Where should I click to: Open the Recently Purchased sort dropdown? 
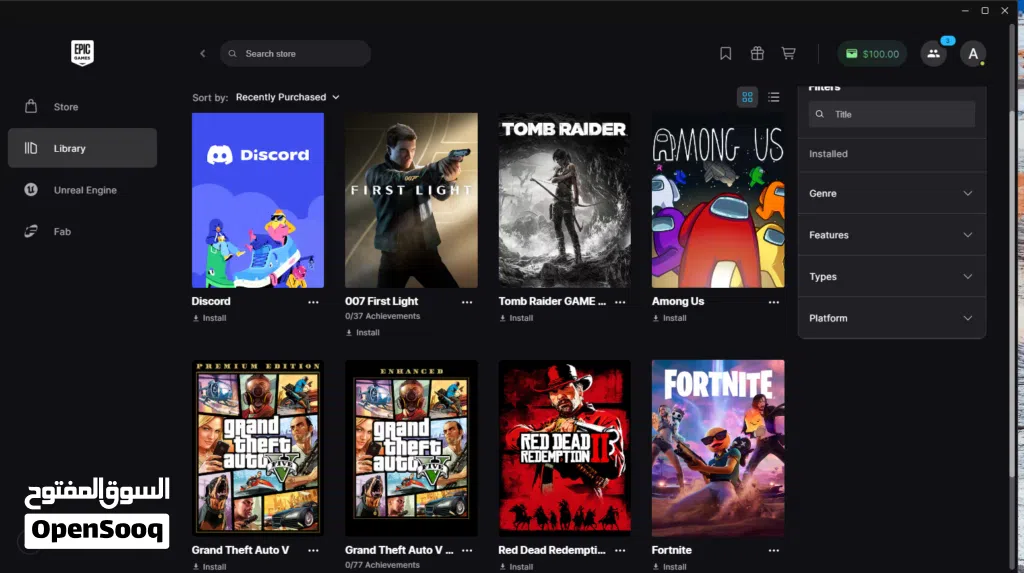tap(287, 97)
